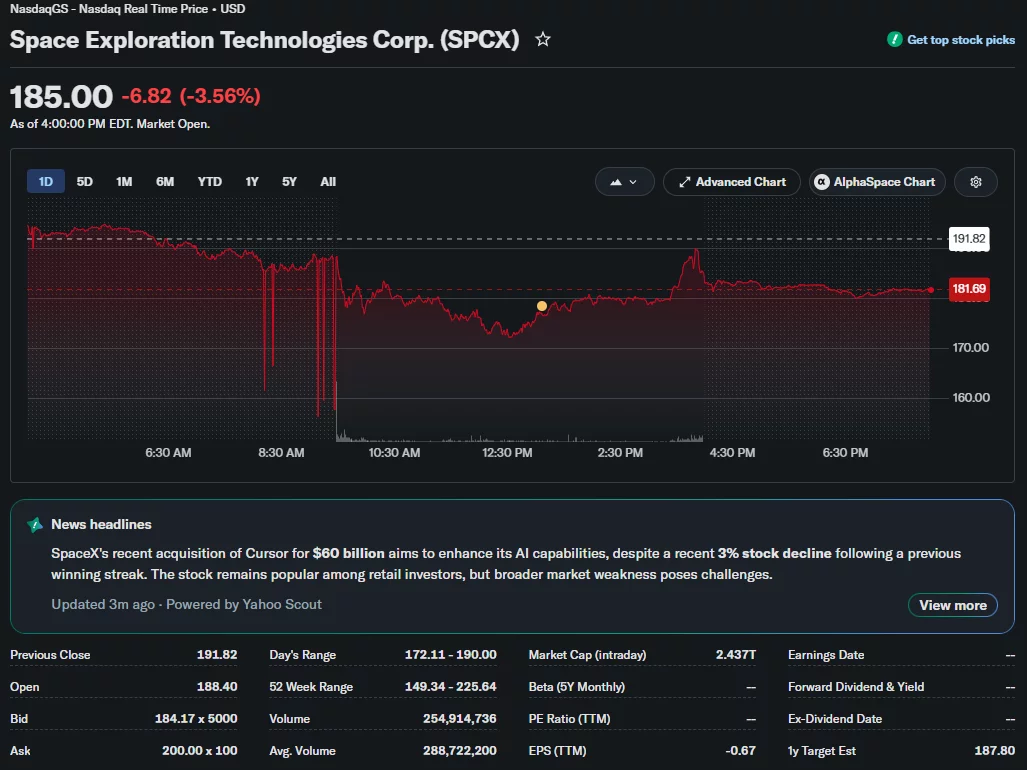Screen dimensions: 1027x770
Task: Click the Volume value 254,914,736
Action: click(x=460, y=719)
